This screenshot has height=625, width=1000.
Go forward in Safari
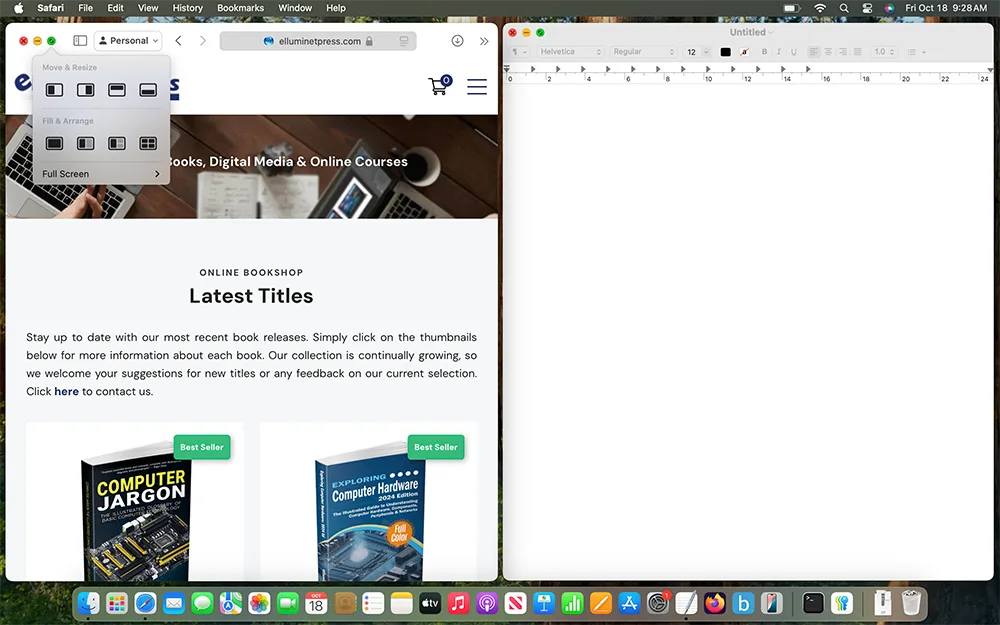pos(203,41)
